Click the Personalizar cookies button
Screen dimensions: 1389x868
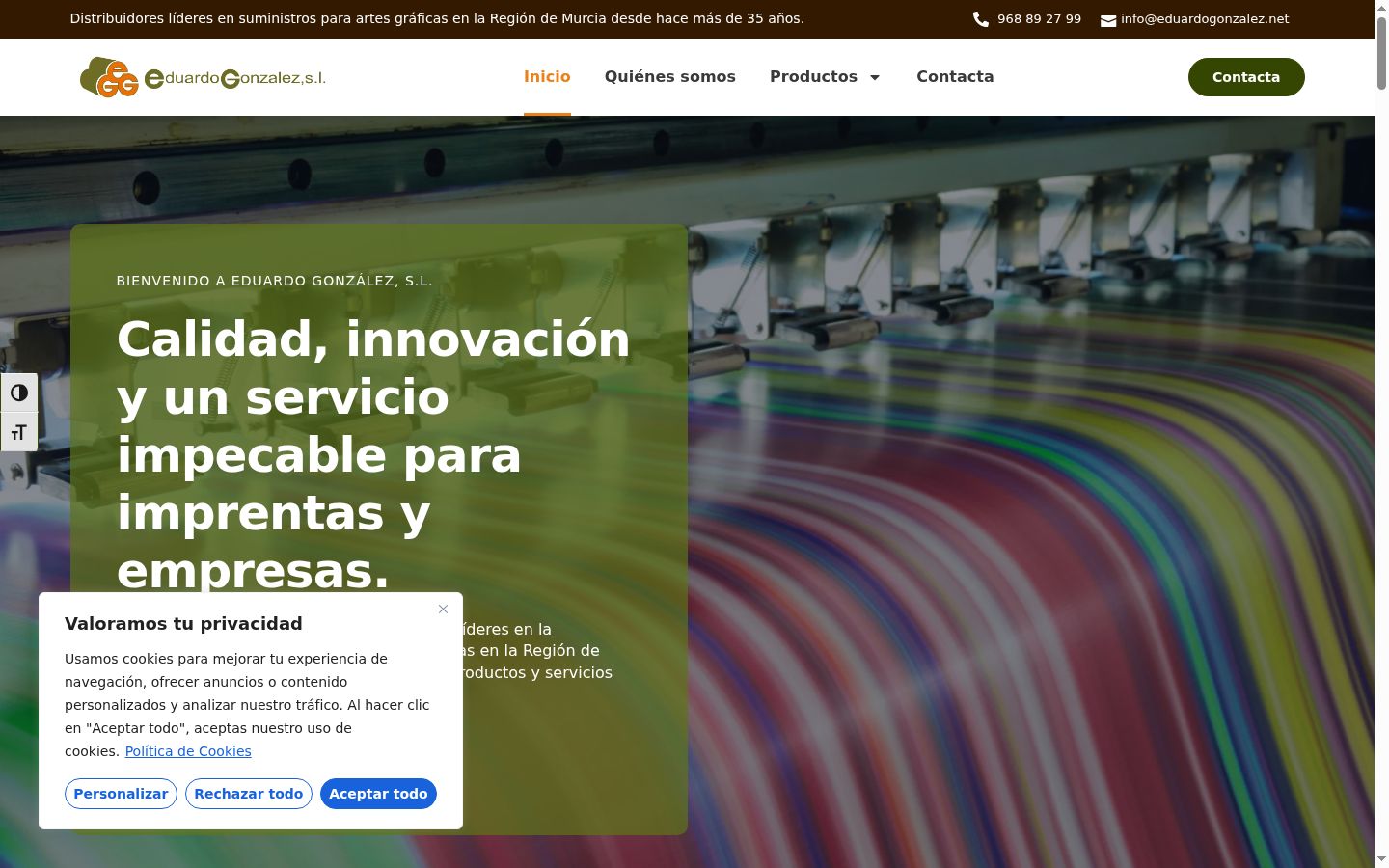121,794
